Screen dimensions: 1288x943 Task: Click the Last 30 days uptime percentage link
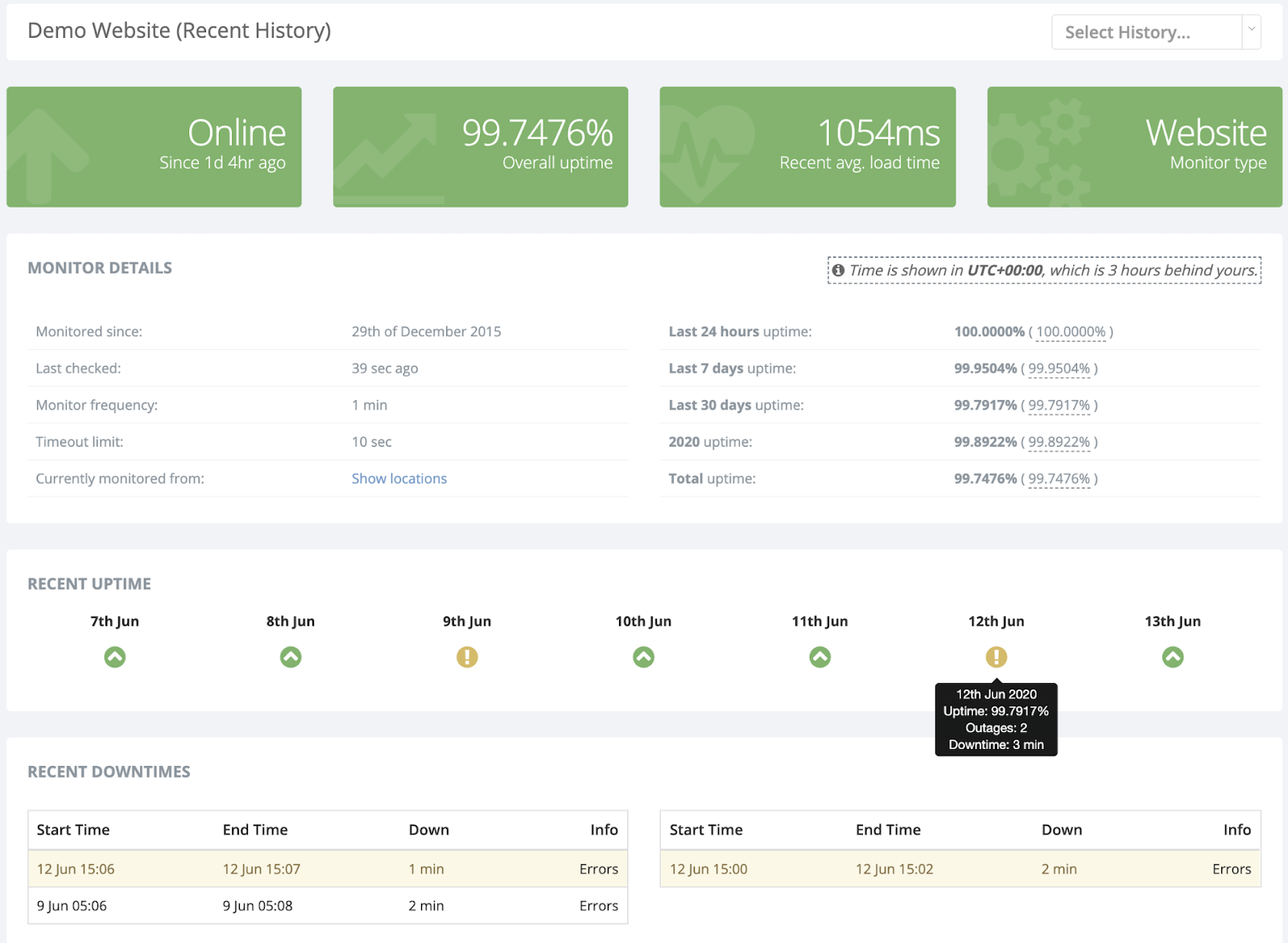click(1060, 406)
